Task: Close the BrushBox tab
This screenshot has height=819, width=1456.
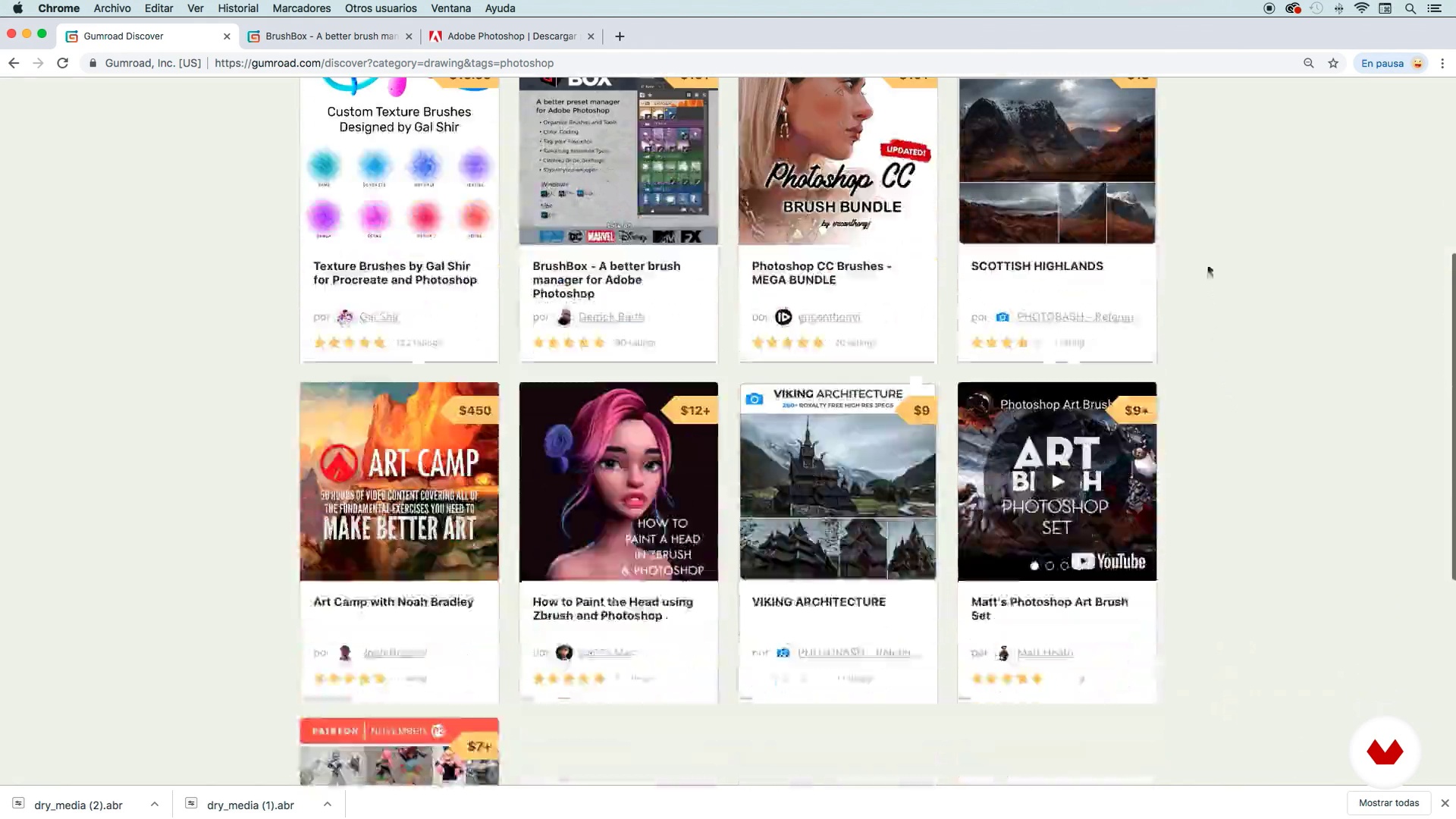Action: click(x=409, y=36)
